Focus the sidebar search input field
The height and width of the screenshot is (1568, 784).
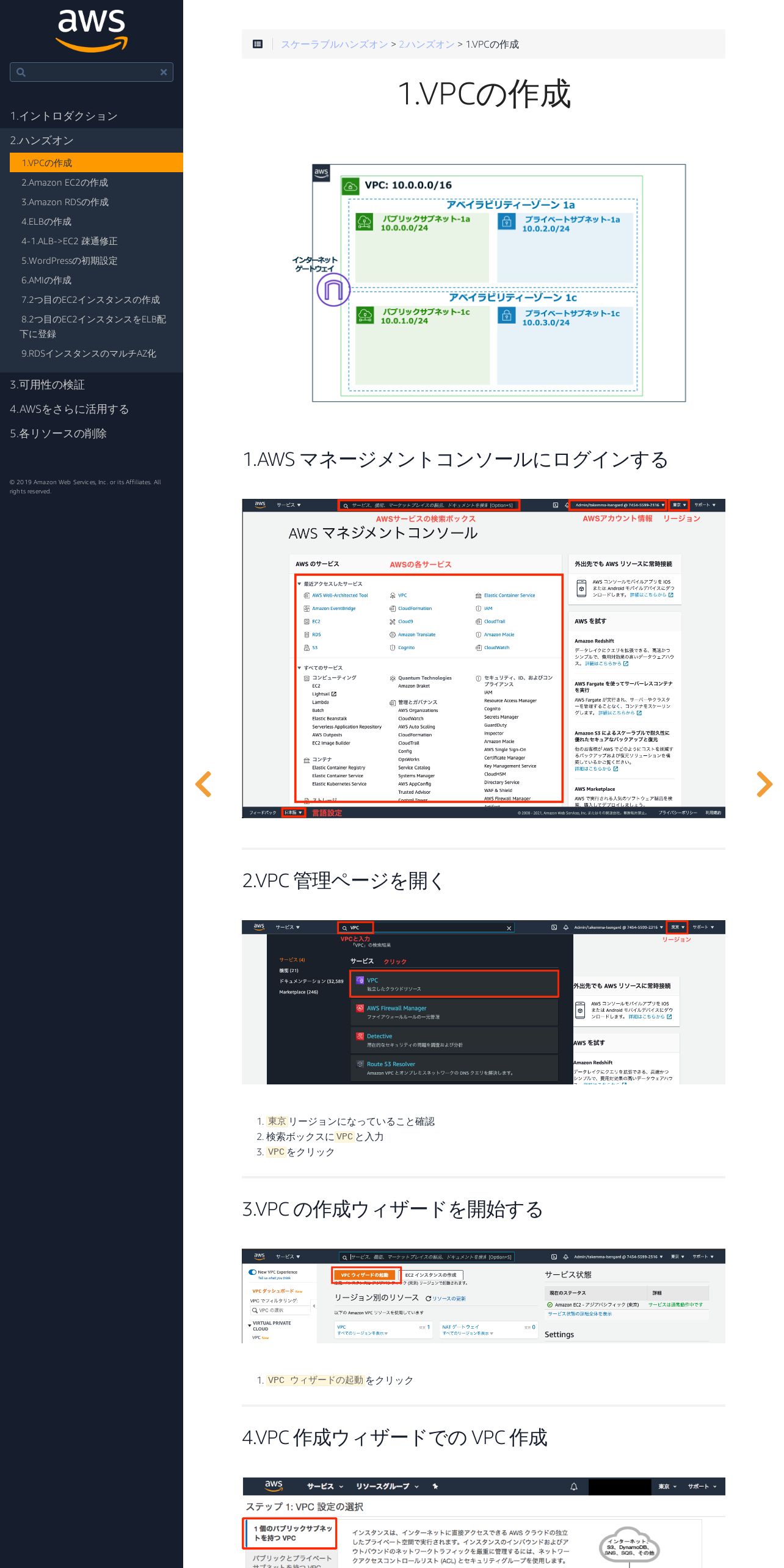[x=92, y=72]
